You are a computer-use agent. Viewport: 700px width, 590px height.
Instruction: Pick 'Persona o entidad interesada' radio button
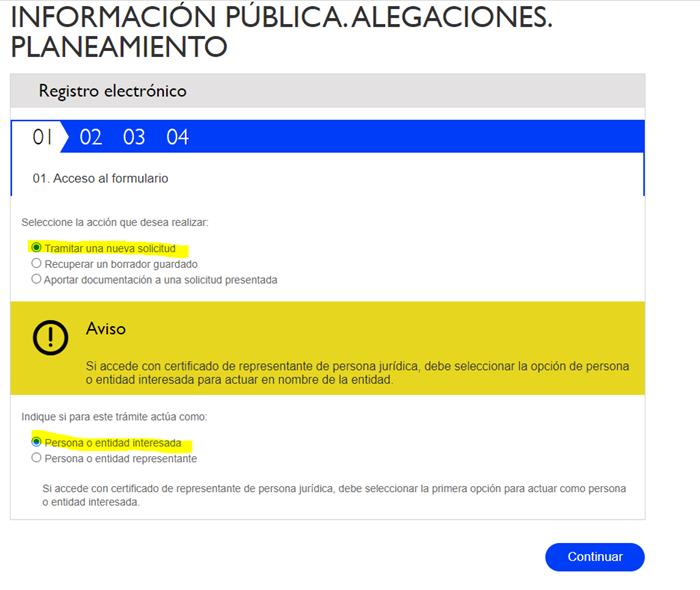[37, 442]
